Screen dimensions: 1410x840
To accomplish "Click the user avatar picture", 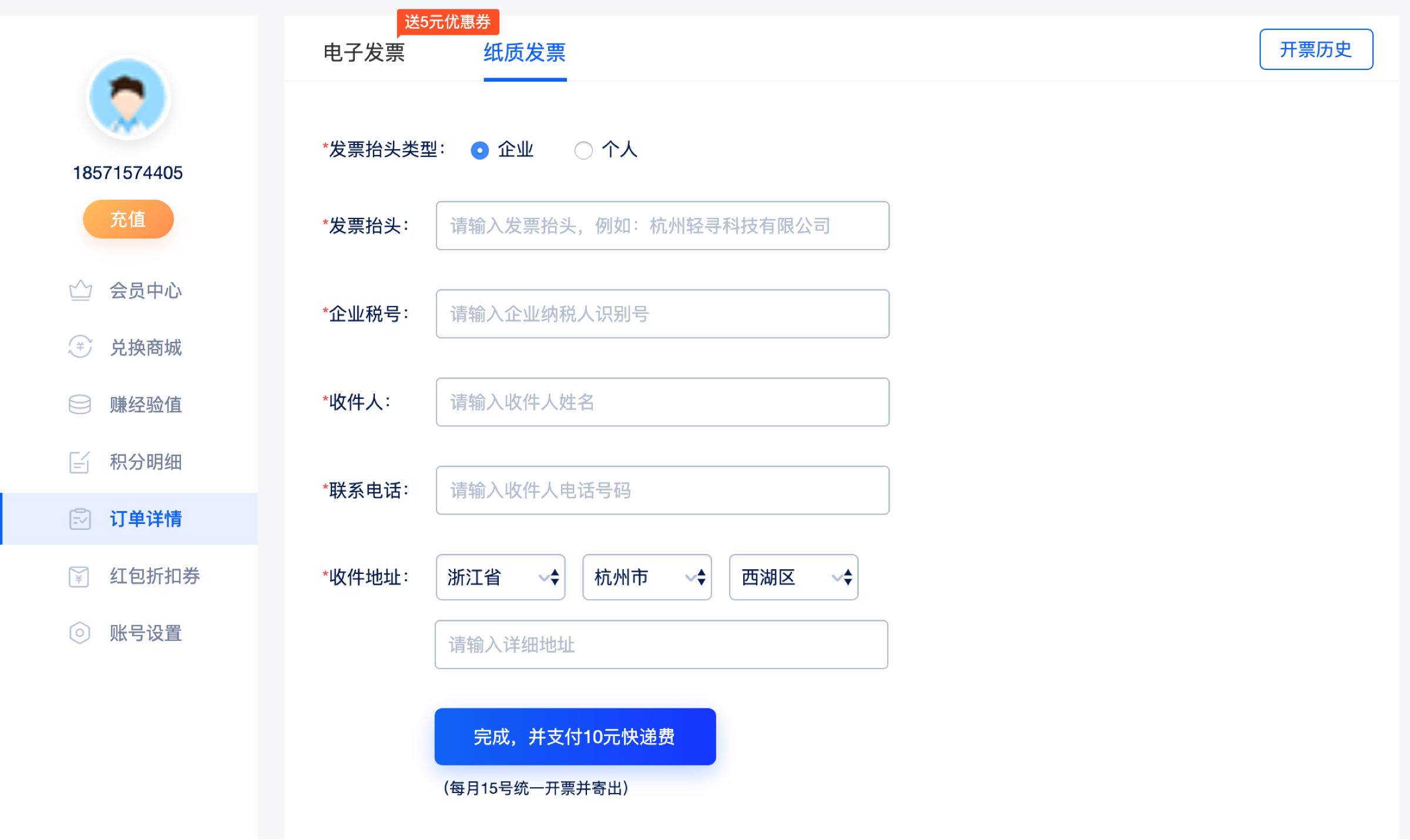I will pos(128,98).
